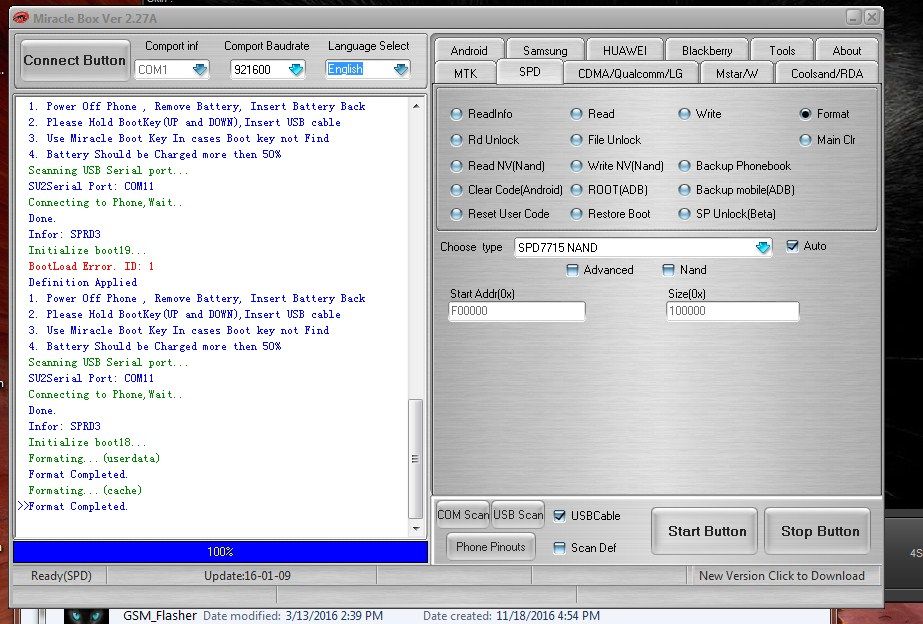The width and height of the screenshot is (923, 624).
Task: Select the Read NV(Nand) radio option
Action: (456, 166)
